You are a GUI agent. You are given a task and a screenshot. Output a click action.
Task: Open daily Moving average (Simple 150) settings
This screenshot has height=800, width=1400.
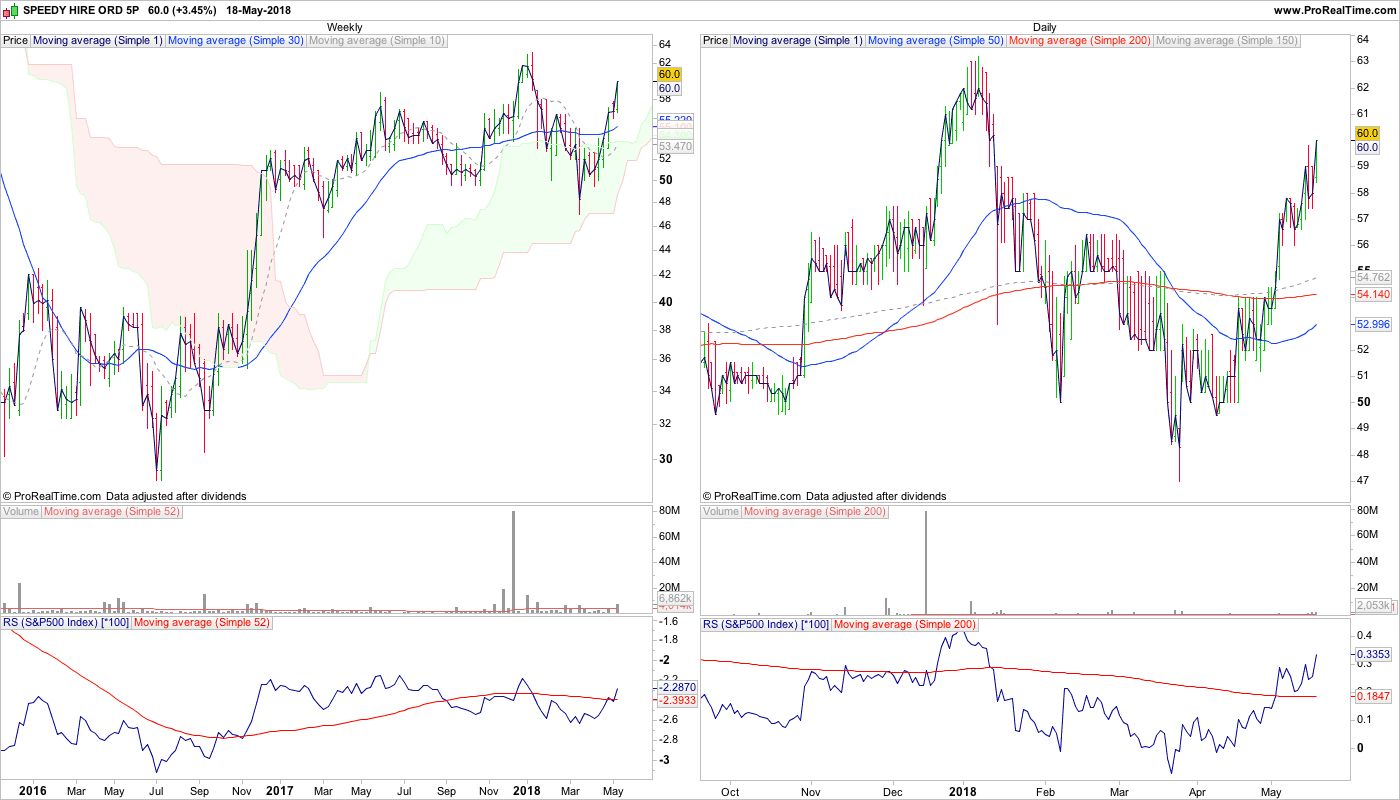(1226, 41)
